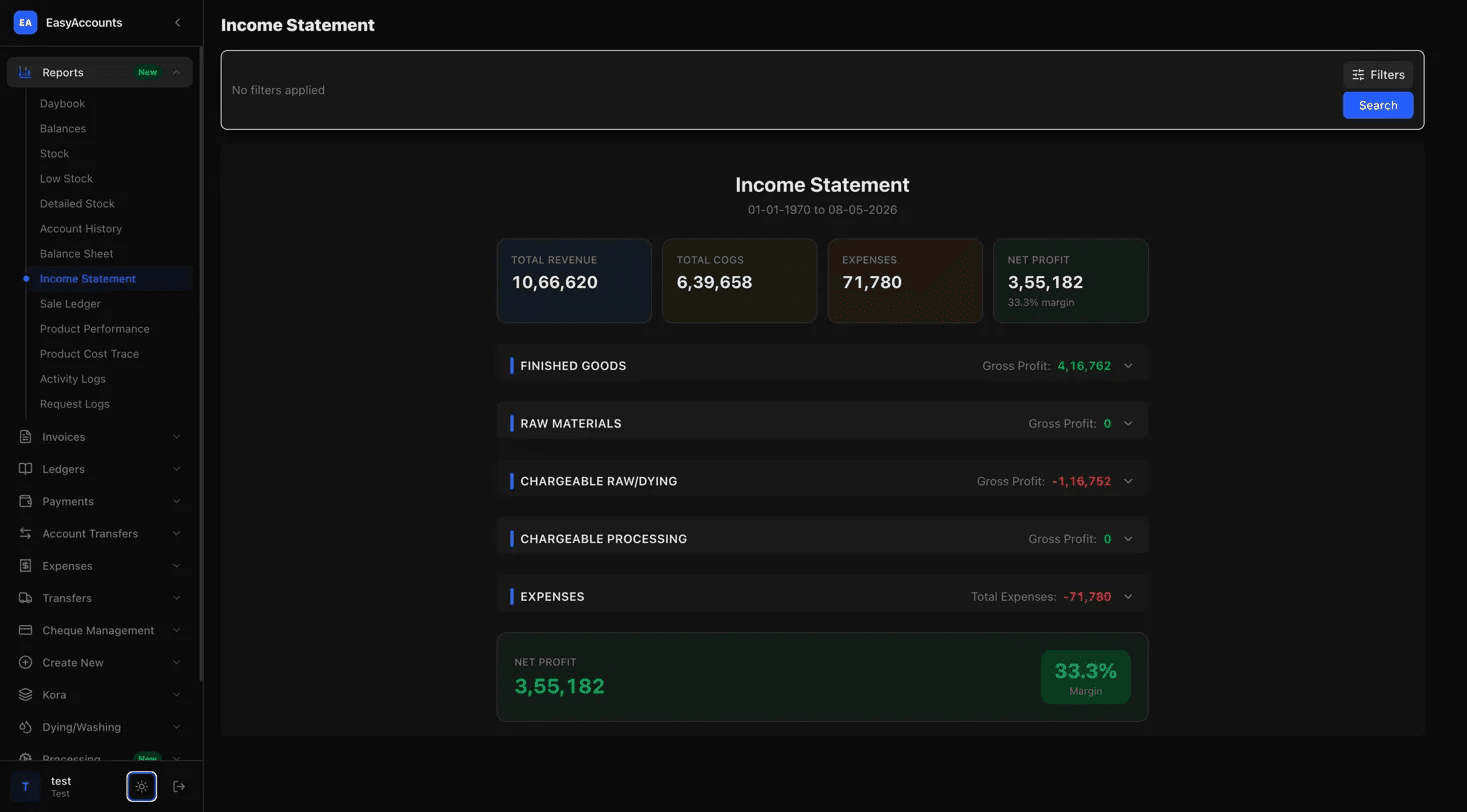The image size is (1467, 812).
Task: Toggle the light/dark theme sun button
Action: (x=141, y=787)
